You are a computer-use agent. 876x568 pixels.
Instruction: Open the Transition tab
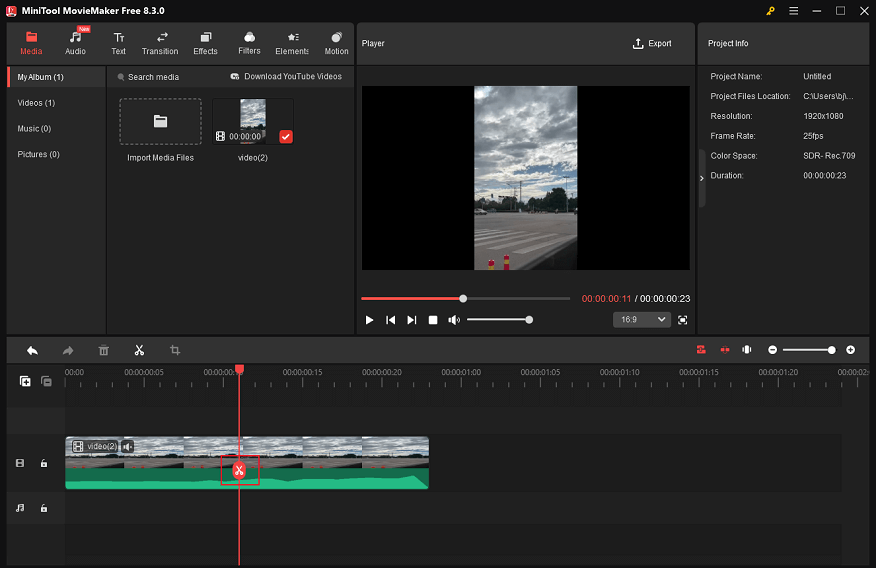(x=160, y=43)
